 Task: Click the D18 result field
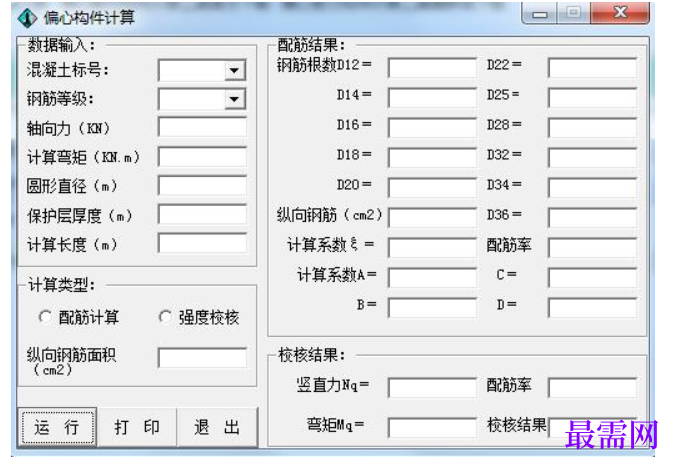click(x=433, y=158)
